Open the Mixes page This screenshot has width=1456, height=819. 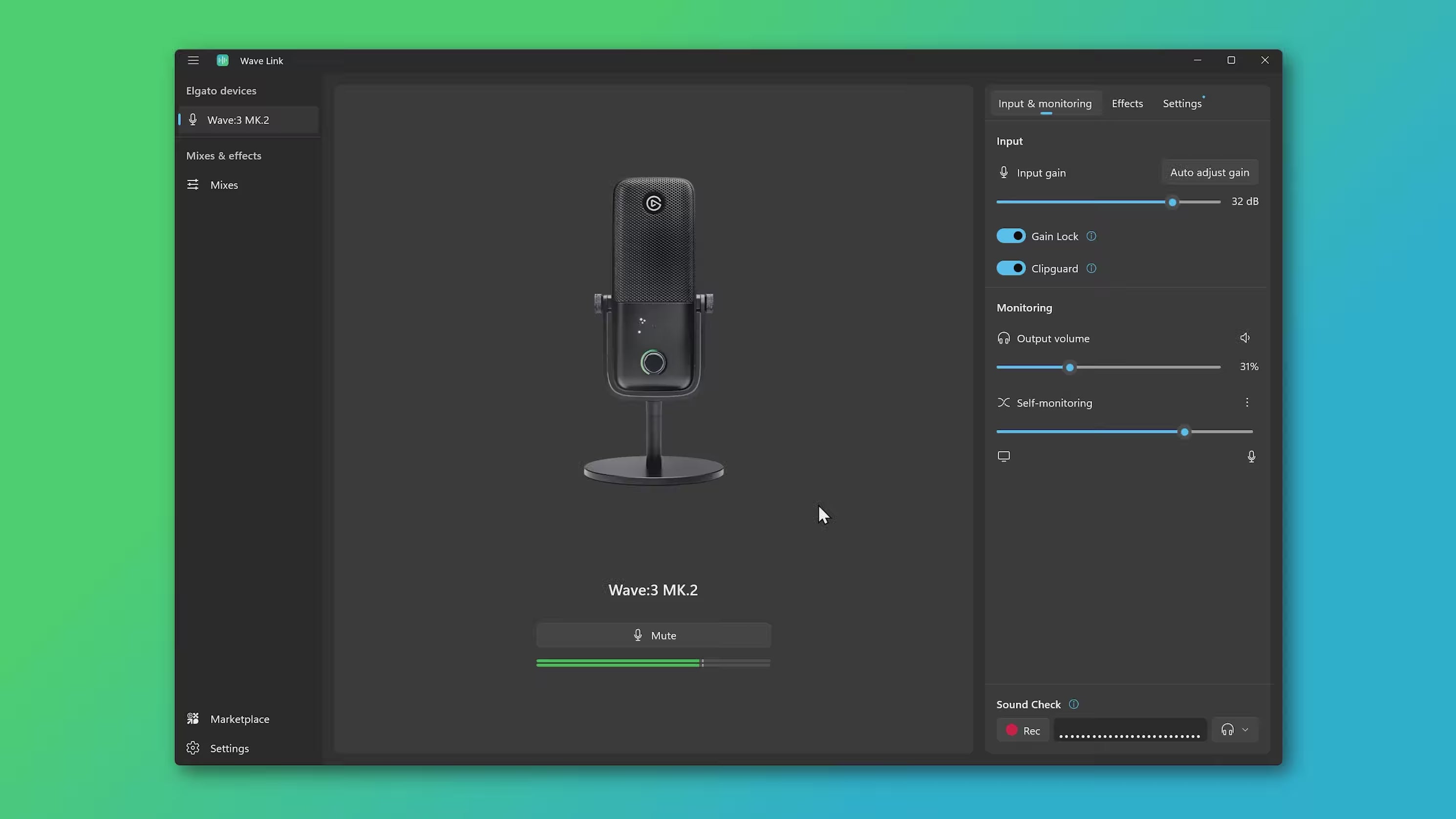pyautogui.click(x=249, y=185)
